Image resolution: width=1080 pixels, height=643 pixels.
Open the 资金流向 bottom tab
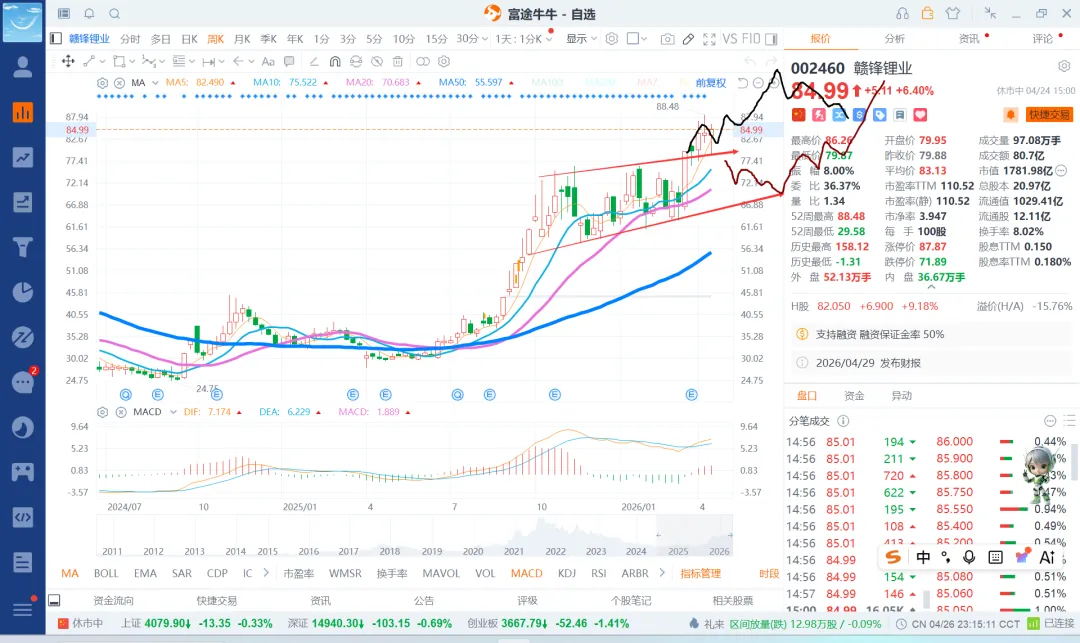[x=114, y=600]
